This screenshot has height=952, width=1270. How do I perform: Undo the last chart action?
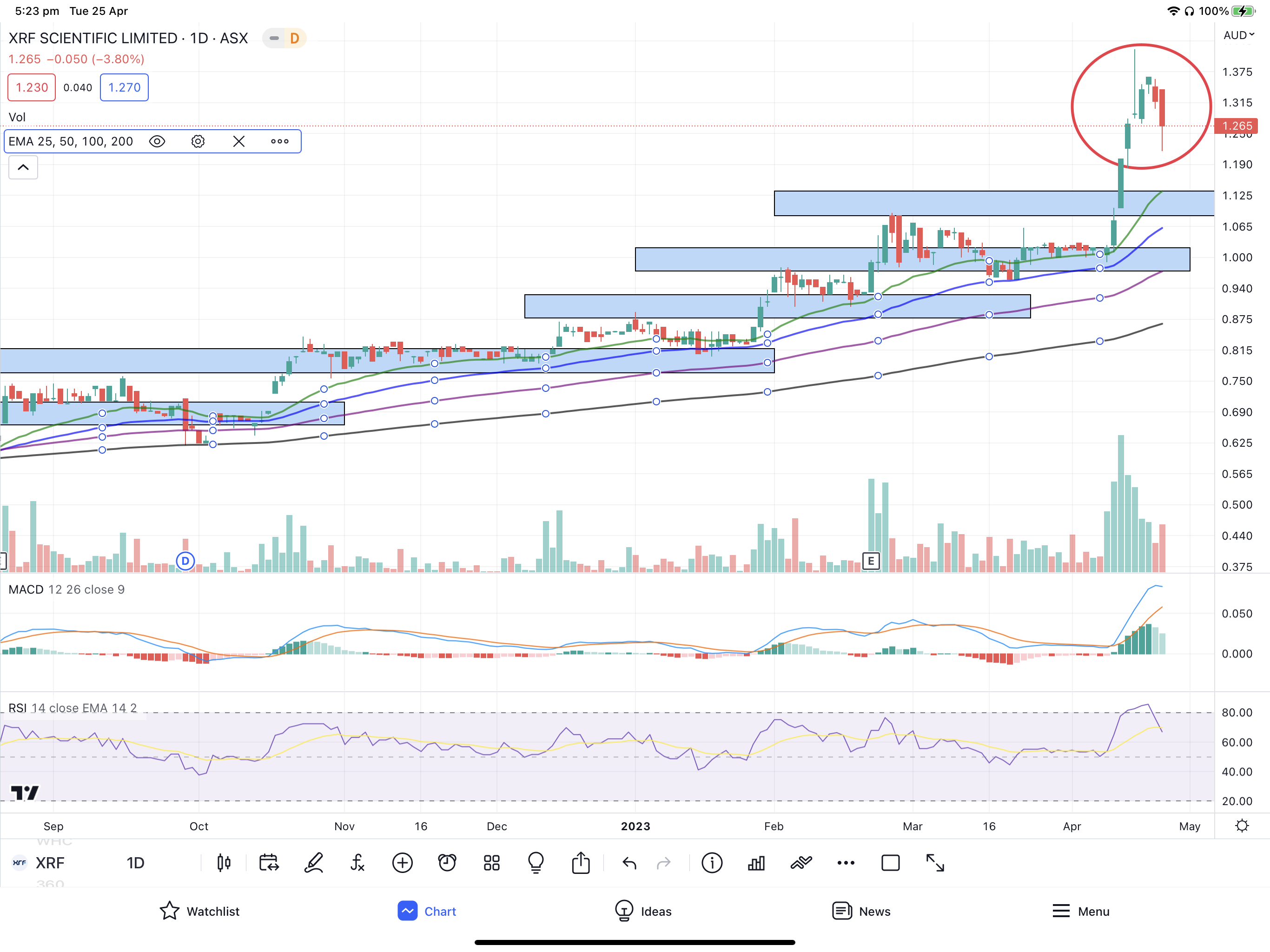(x=629, y=863)
